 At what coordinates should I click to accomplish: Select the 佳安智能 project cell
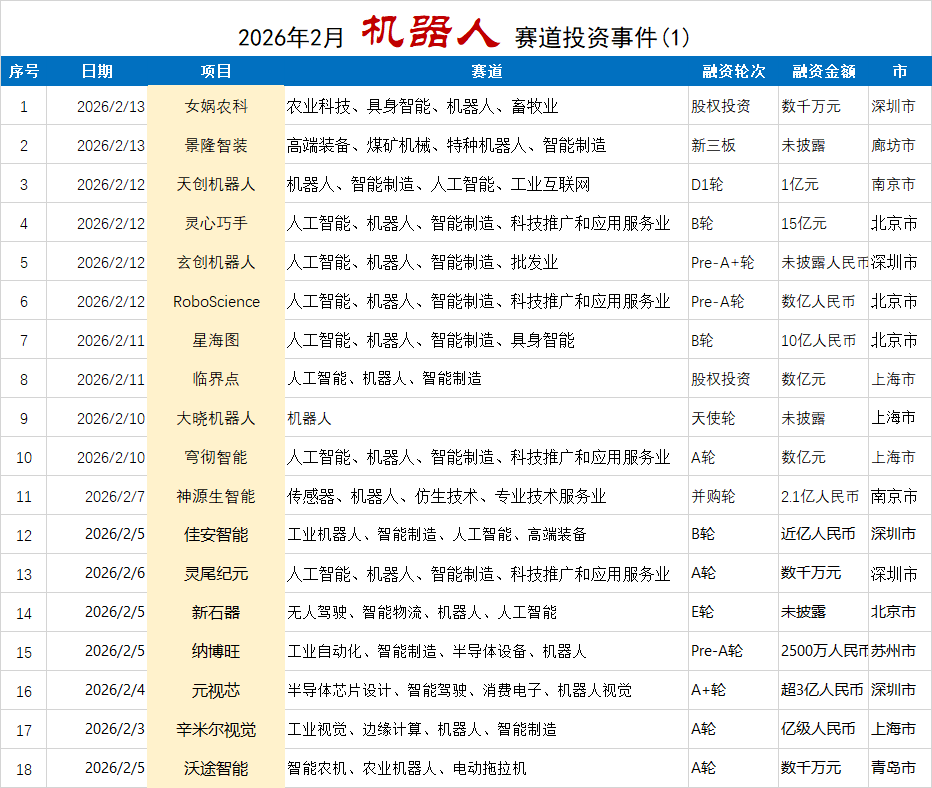216,535
